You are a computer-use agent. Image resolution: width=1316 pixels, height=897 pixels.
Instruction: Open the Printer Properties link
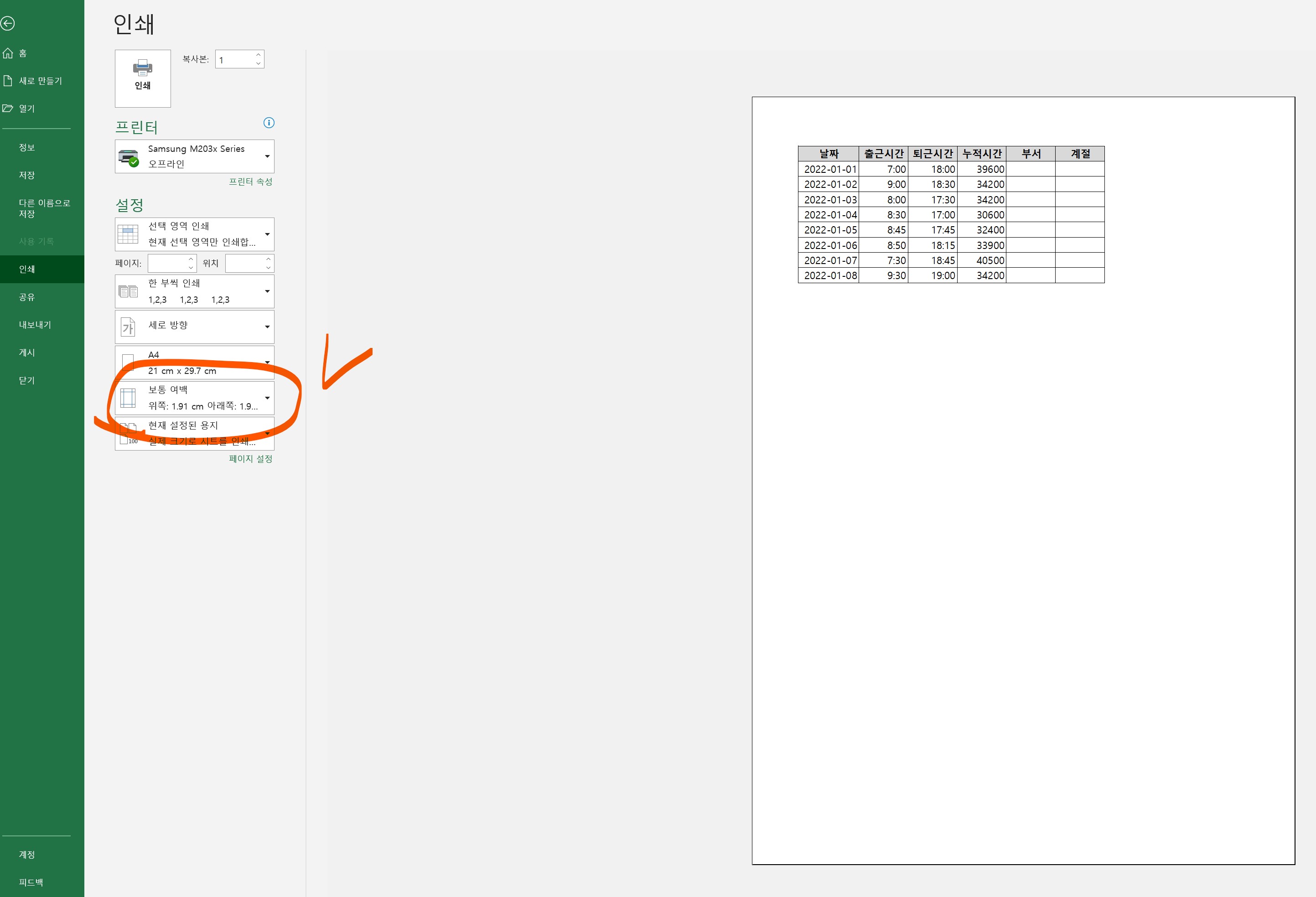(x=250, y=182)
